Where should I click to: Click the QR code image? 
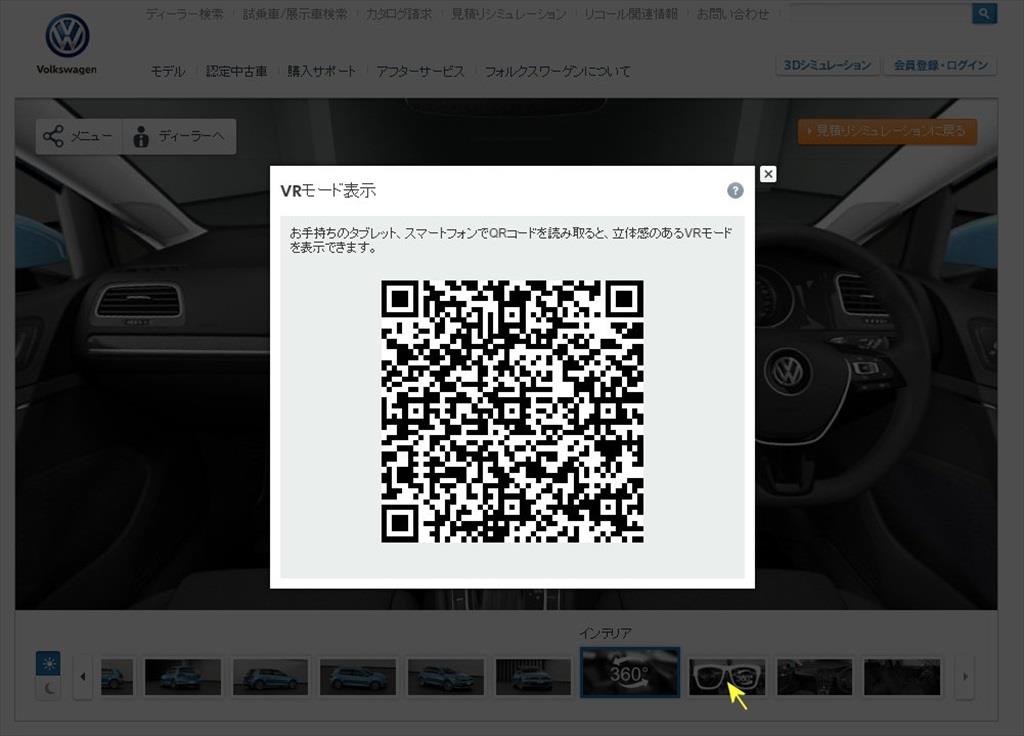click(x=513, y=411)
